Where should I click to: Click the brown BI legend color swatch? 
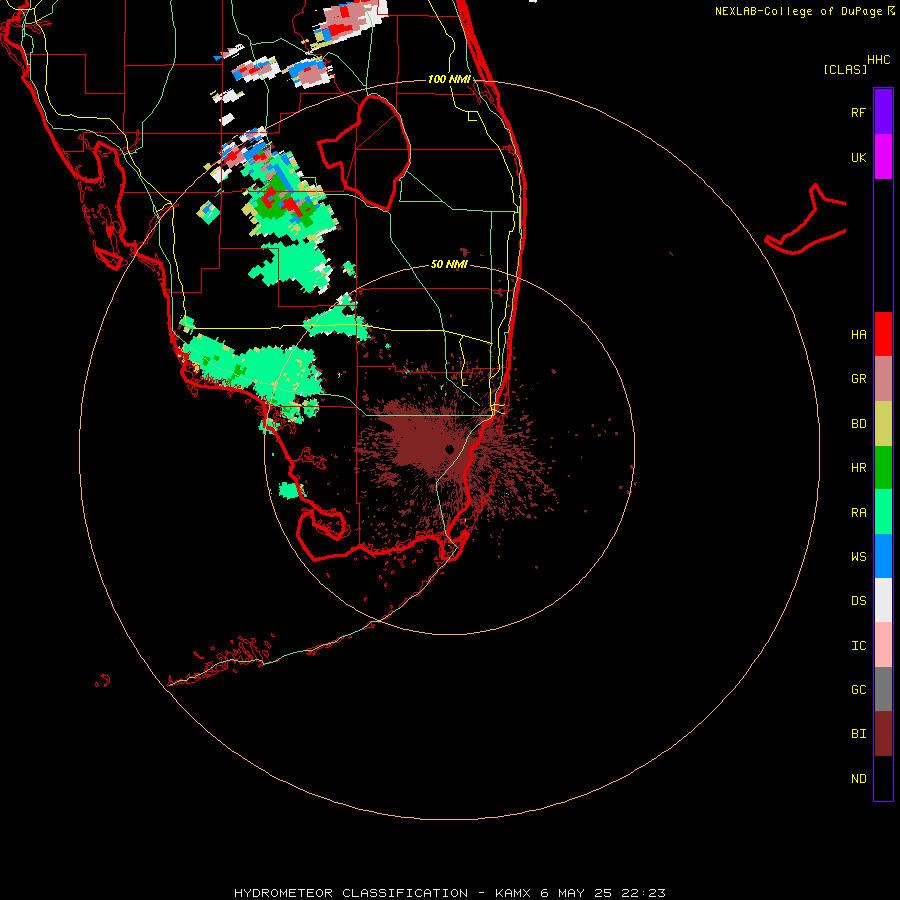(x=883, y=734)
